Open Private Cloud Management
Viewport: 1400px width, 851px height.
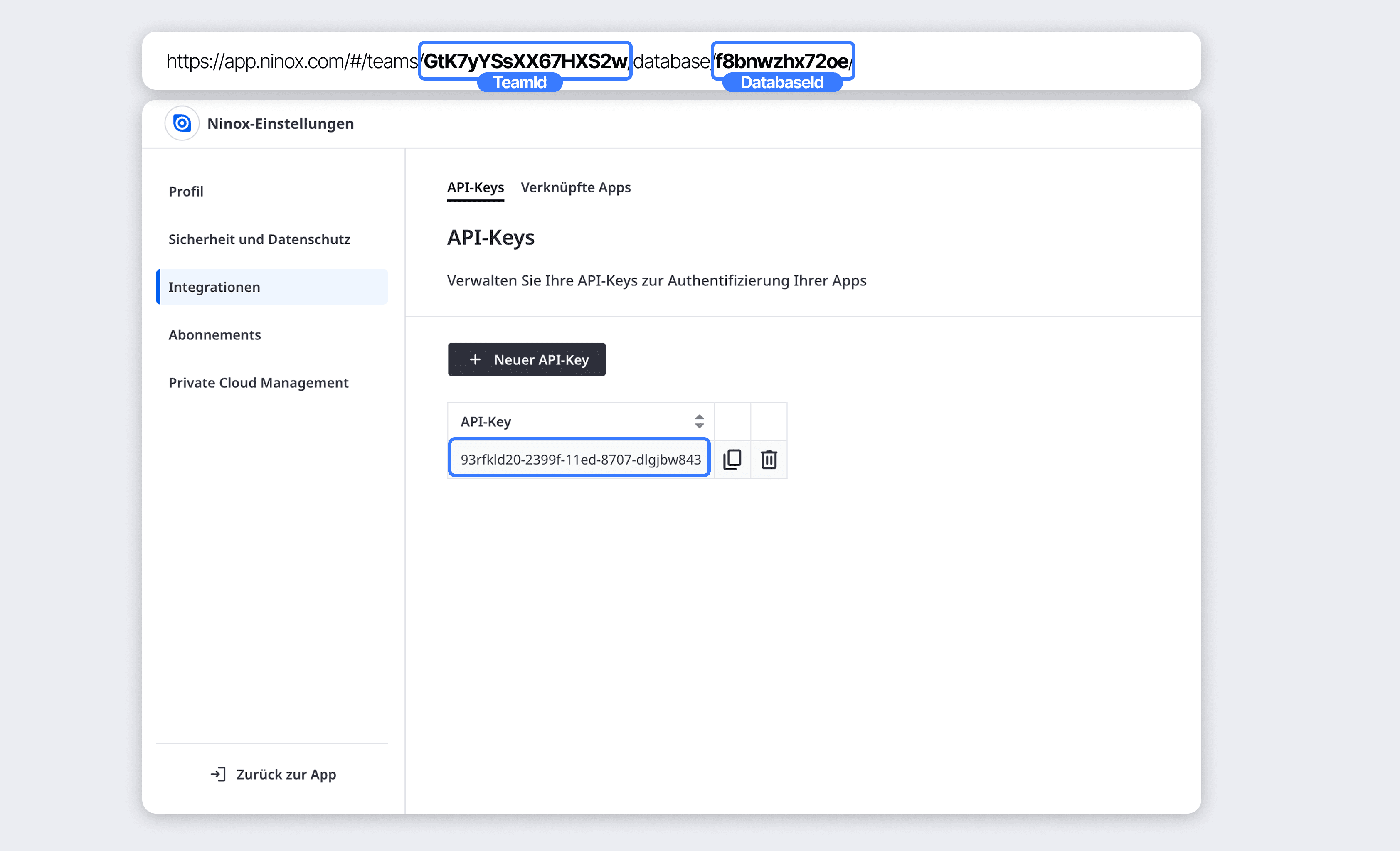[259, 382]
